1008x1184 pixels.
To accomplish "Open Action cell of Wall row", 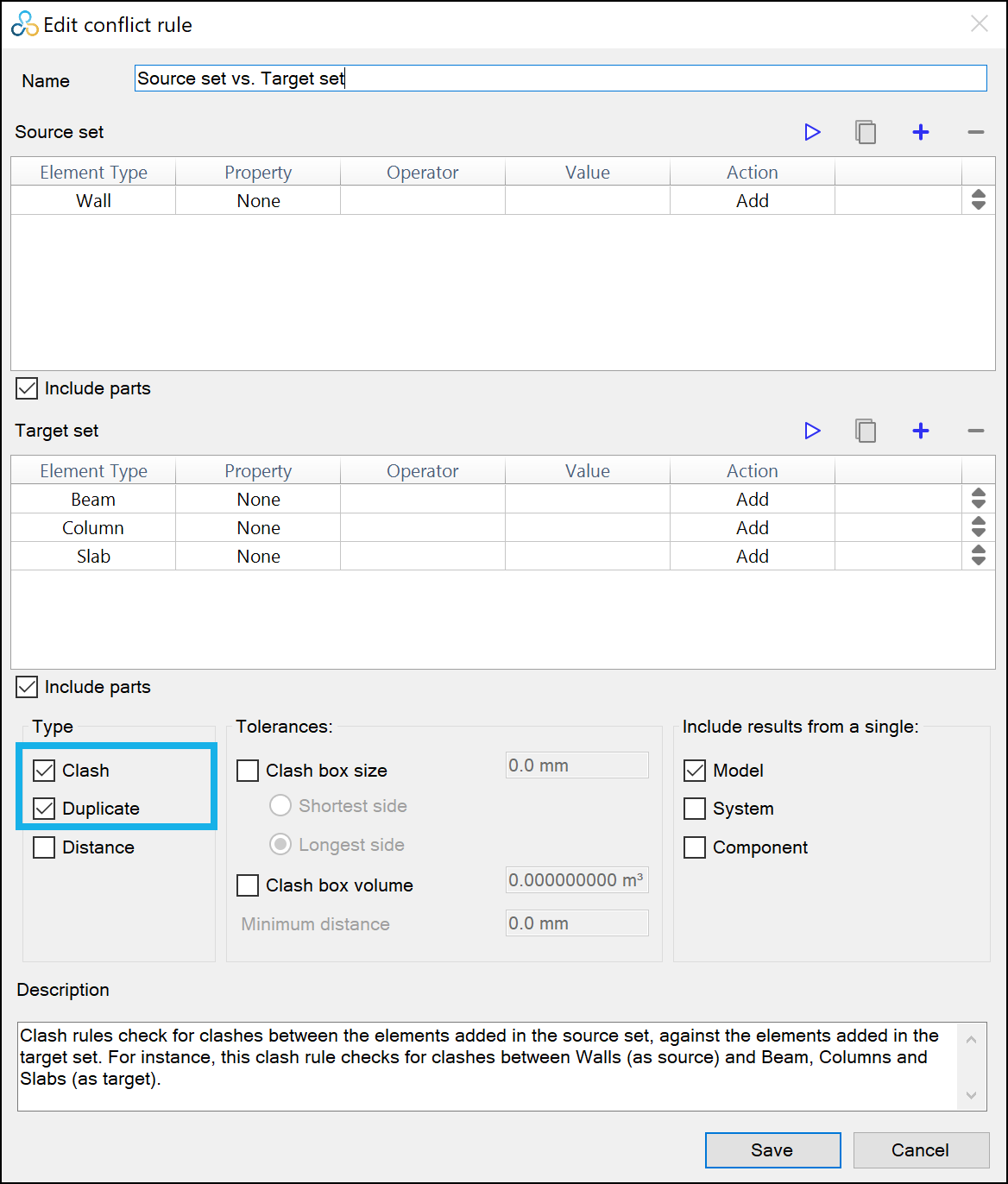I will (753, 200).
